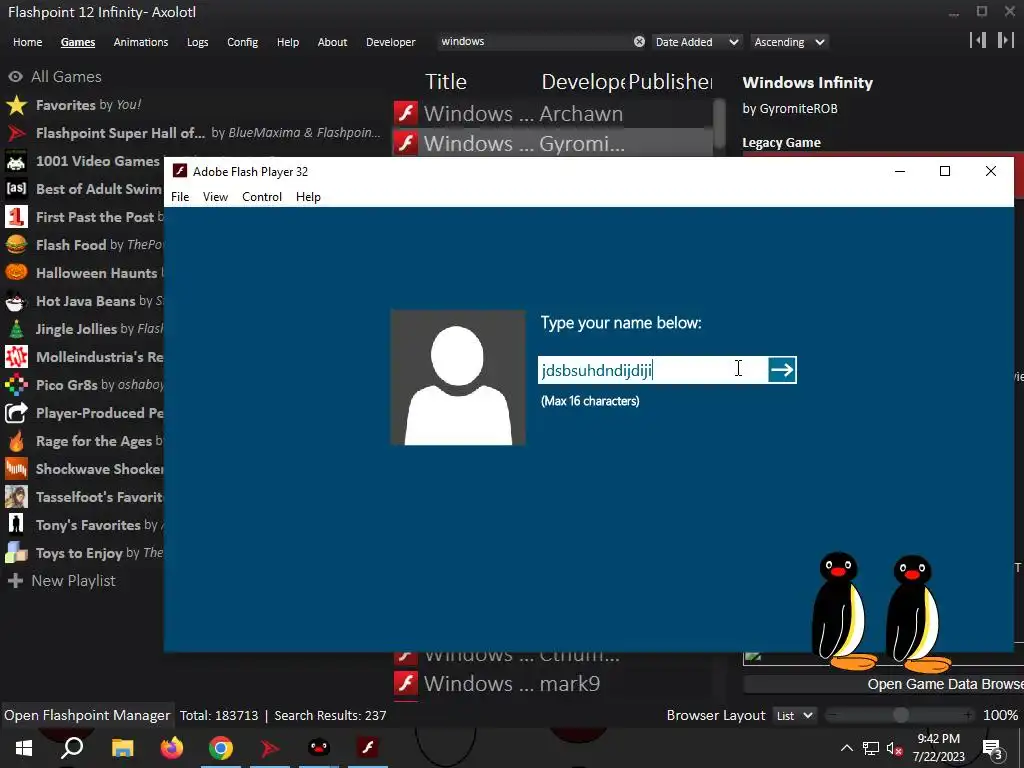The height and width of the screenshot is (768, 1024).
Task: Open the About tab
Action: (332, 42)
